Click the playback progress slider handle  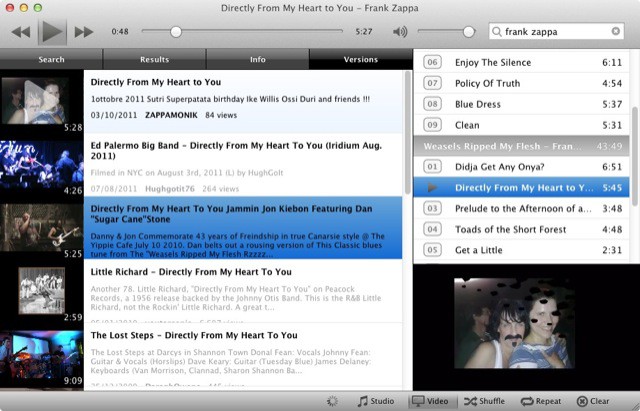[176, 32]
